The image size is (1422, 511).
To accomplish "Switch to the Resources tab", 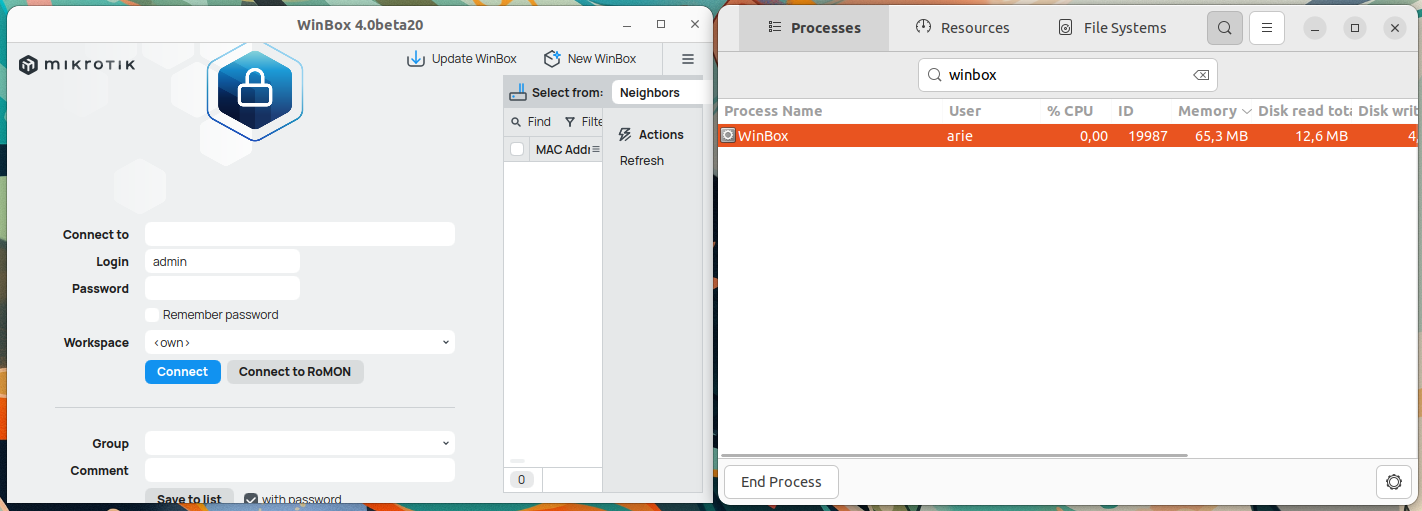I will [x=962, y=28].
